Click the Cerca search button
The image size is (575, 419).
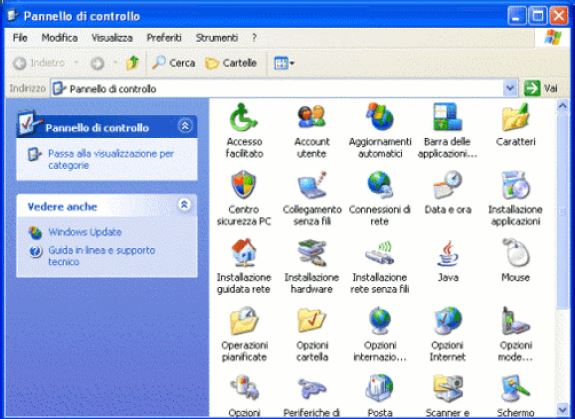pos(173,63)
